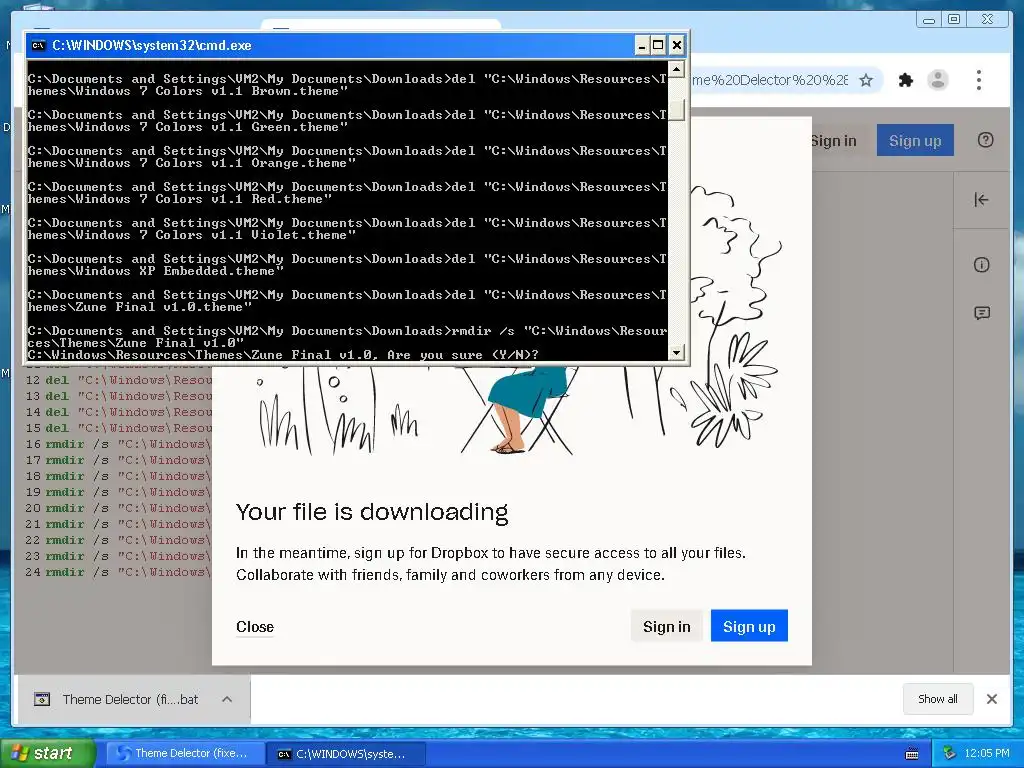This screenshot has height=768, width=1024.
Task: Show file info icon in Dropbox sidebar
Action: (x=982, y=264)
